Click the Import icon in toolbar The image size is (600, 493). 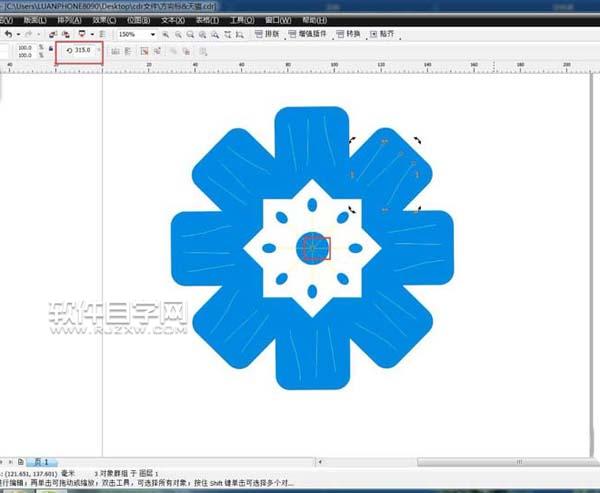coord(53,34)
